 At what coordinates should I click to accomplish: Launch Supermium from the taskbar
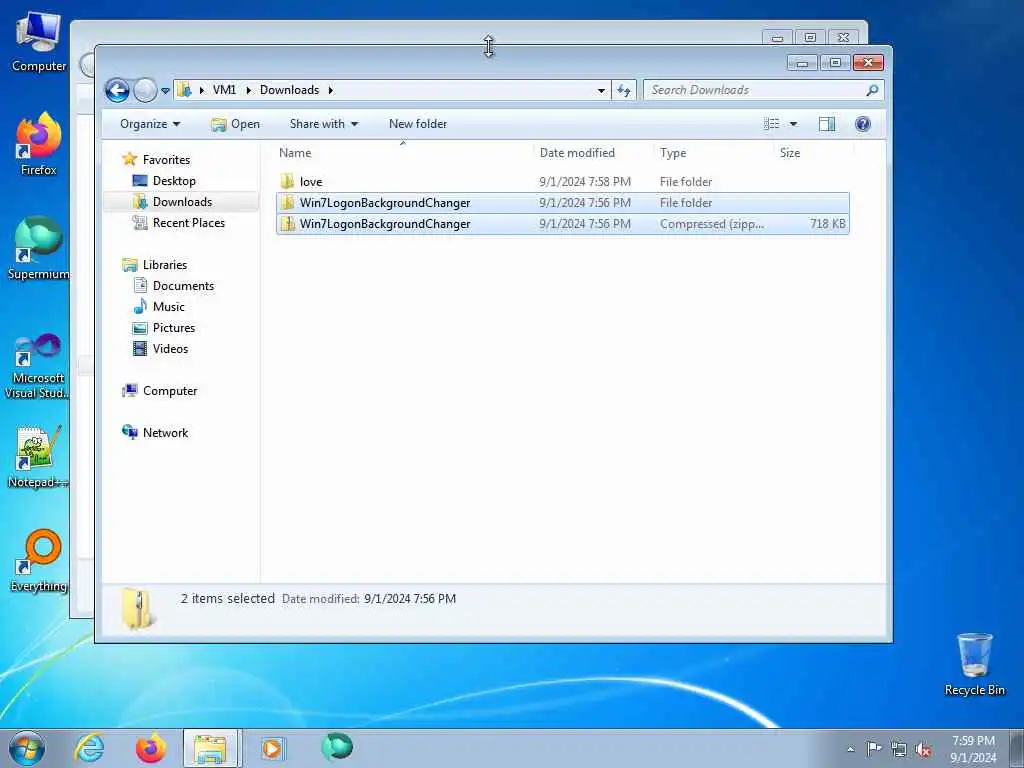pyautogui.click(x=337, y=747)
